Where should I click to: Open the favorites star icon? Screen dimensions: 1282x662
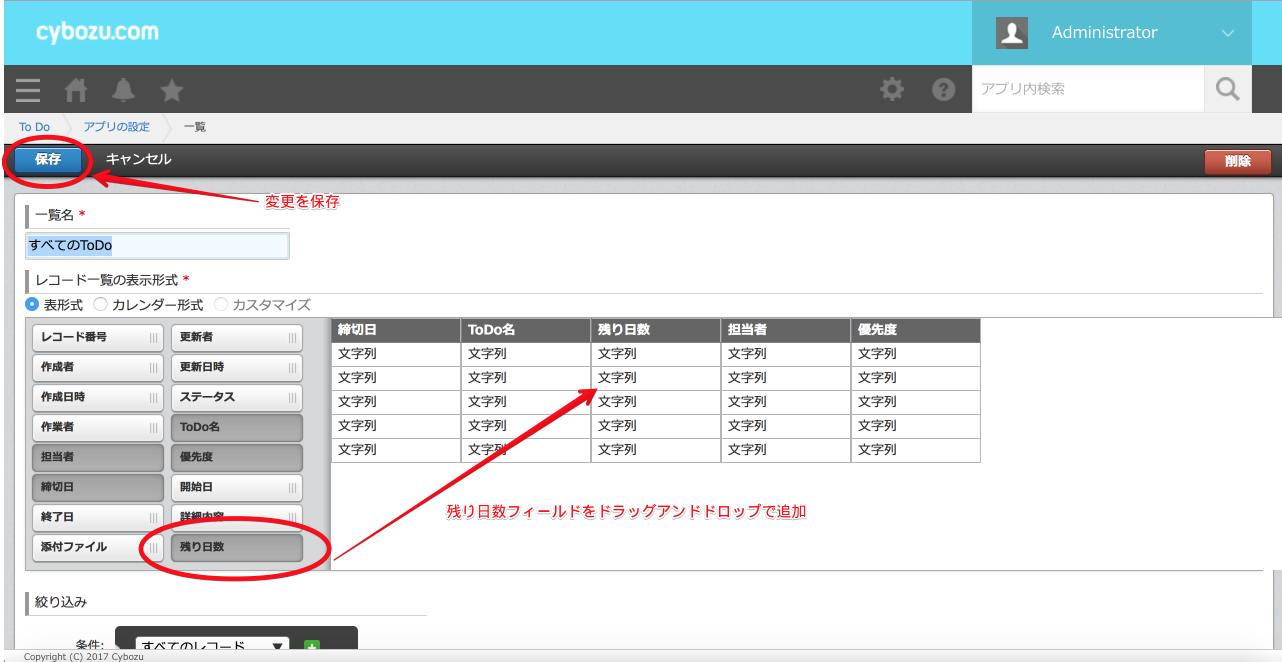pyautogui.click(x=172, y=90)
